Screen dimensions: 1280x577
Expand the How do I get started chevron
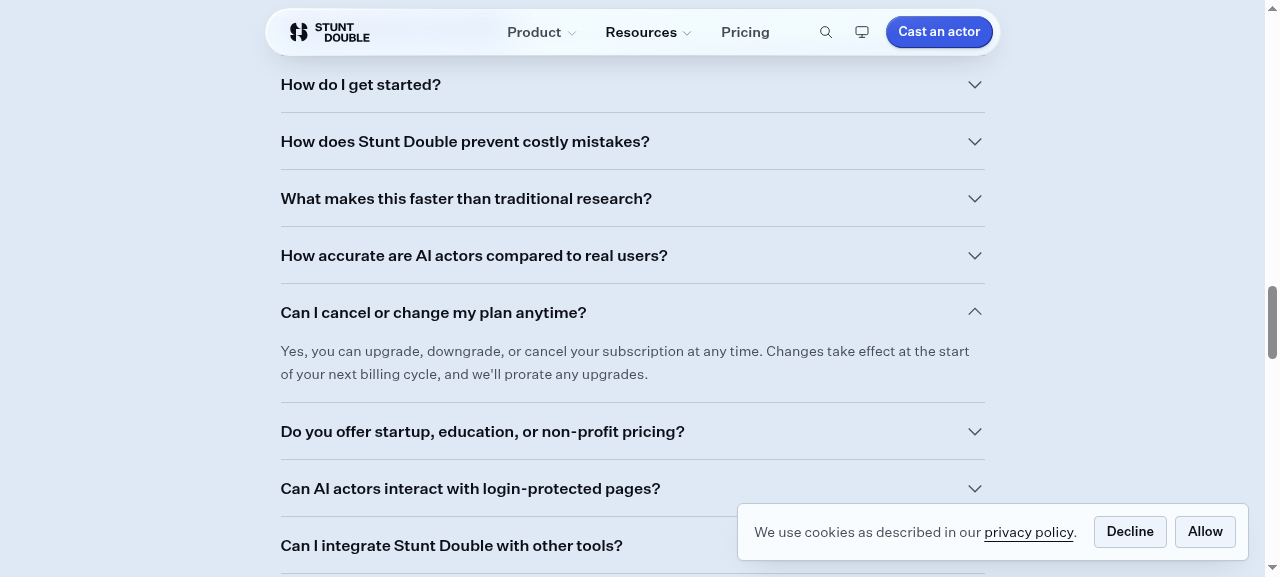pyautogui.click(x=975, y=85)
